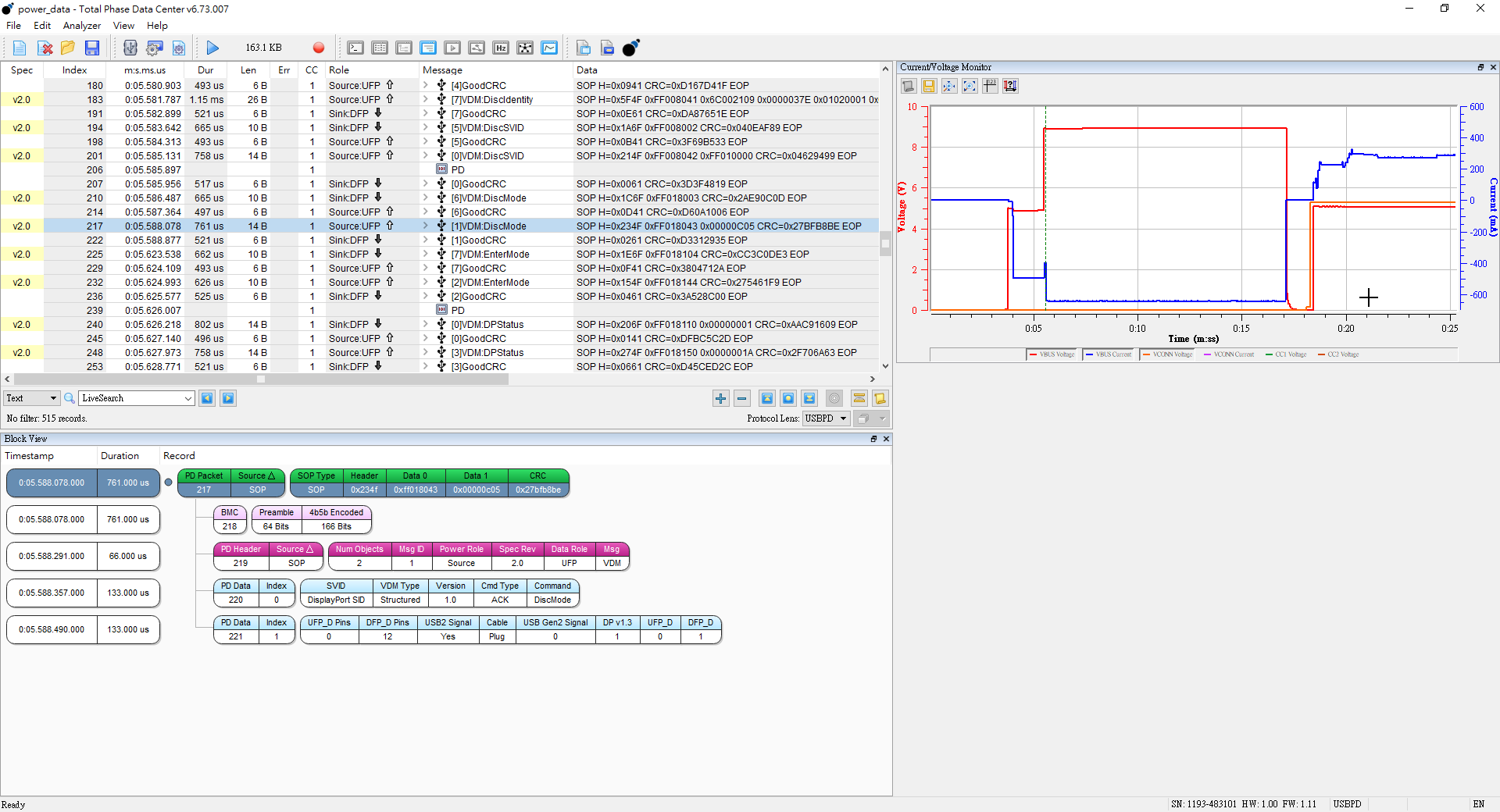Image resolution: width=1500 pixels, height=812 pixels.
Task: Click the red Stop Capture button
Action: click(x=318, y=48)
